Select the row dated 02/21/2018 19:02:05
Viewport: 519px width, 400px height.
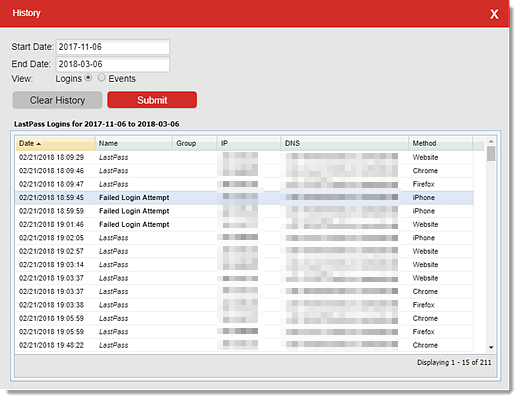(x=244, y=238)
